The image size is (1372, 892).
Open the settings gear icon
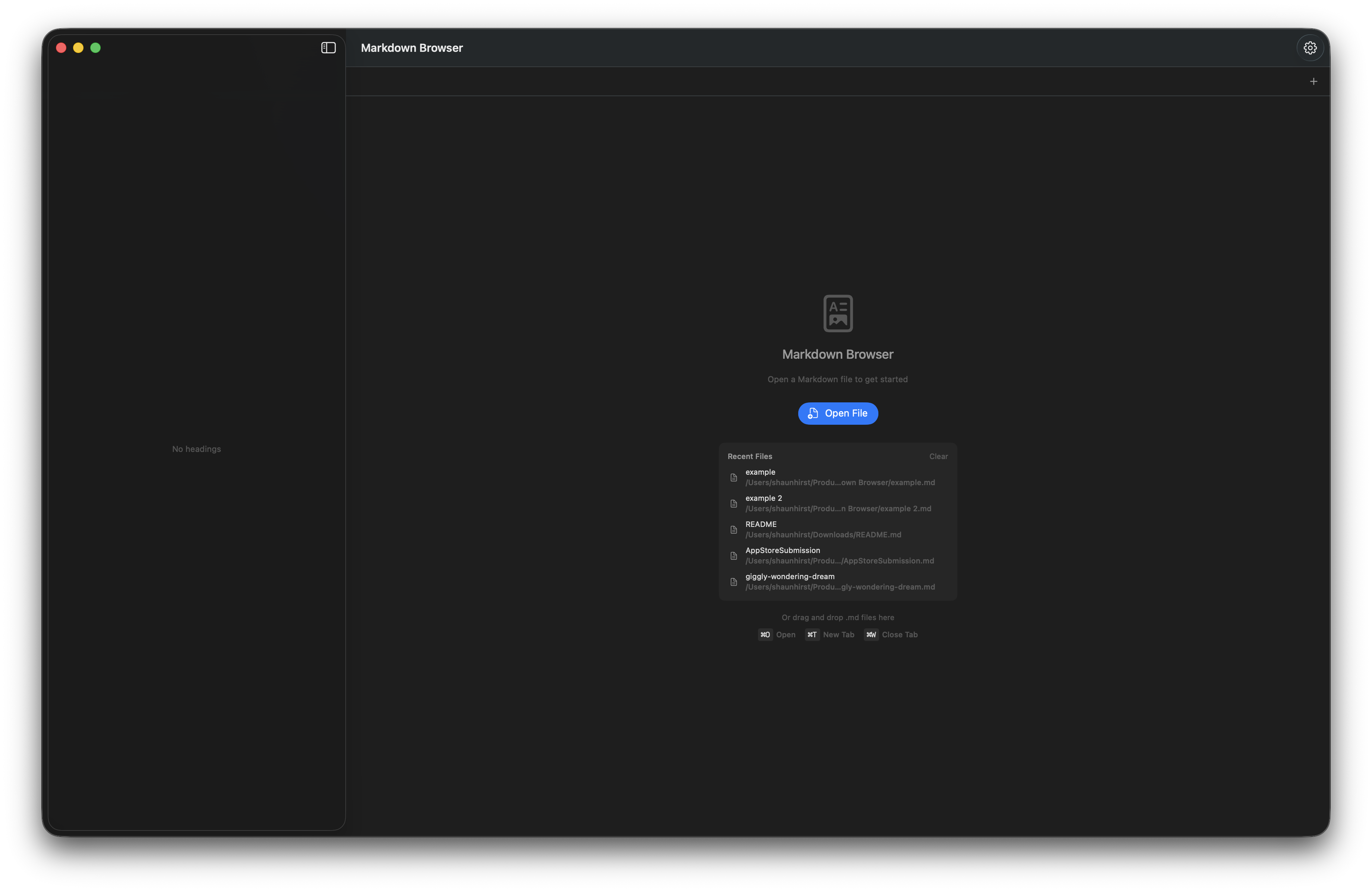point(1310,47)
